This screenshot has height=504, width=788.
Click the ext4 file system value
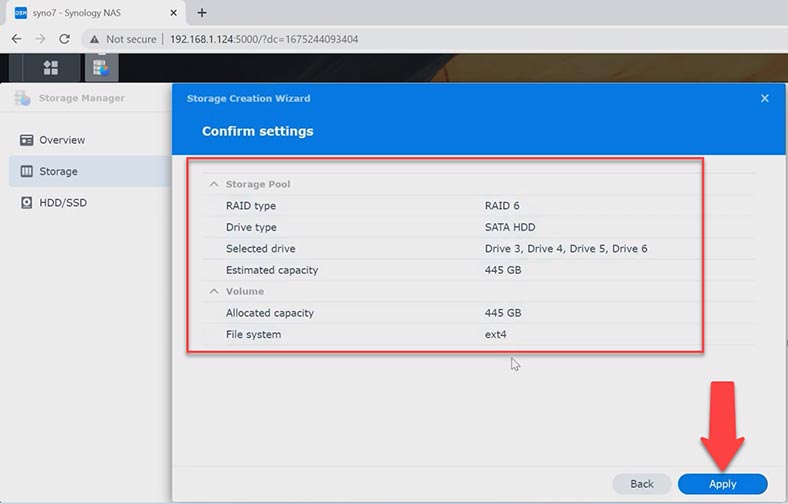coord(495,334)
